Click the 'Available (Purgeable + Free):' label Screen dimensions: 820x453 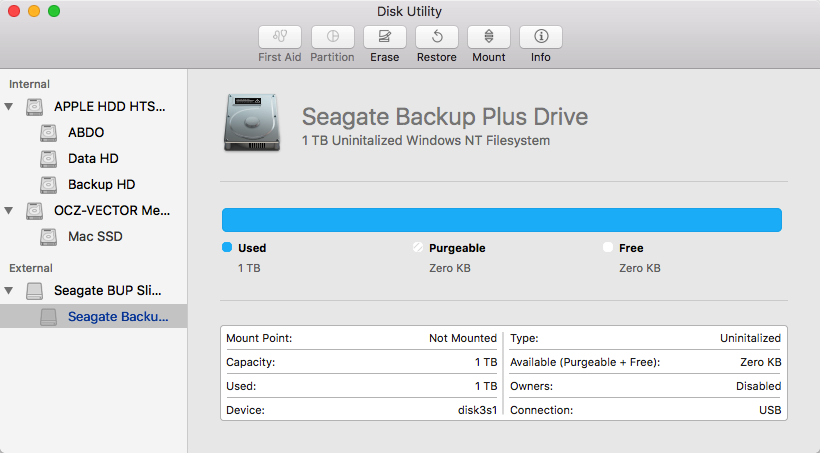coord(585,362)
